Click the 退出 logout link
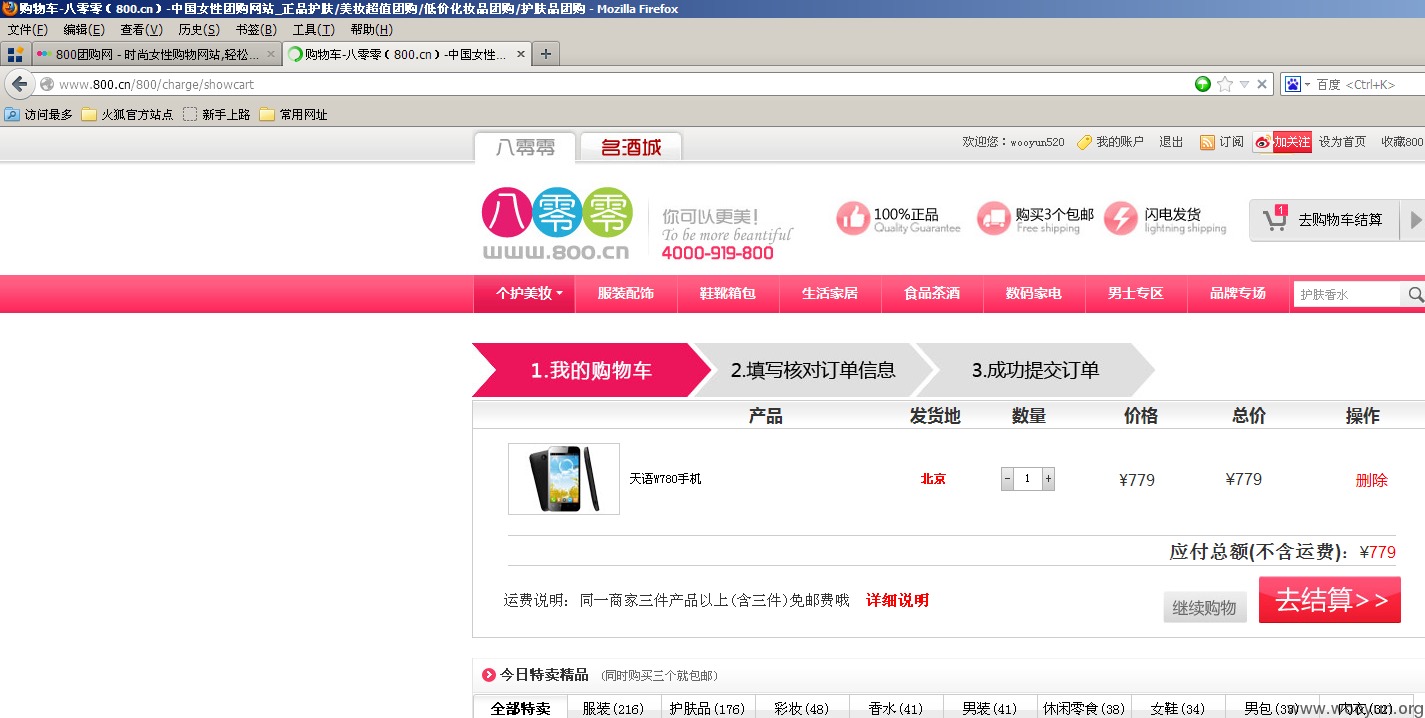 1171,142
